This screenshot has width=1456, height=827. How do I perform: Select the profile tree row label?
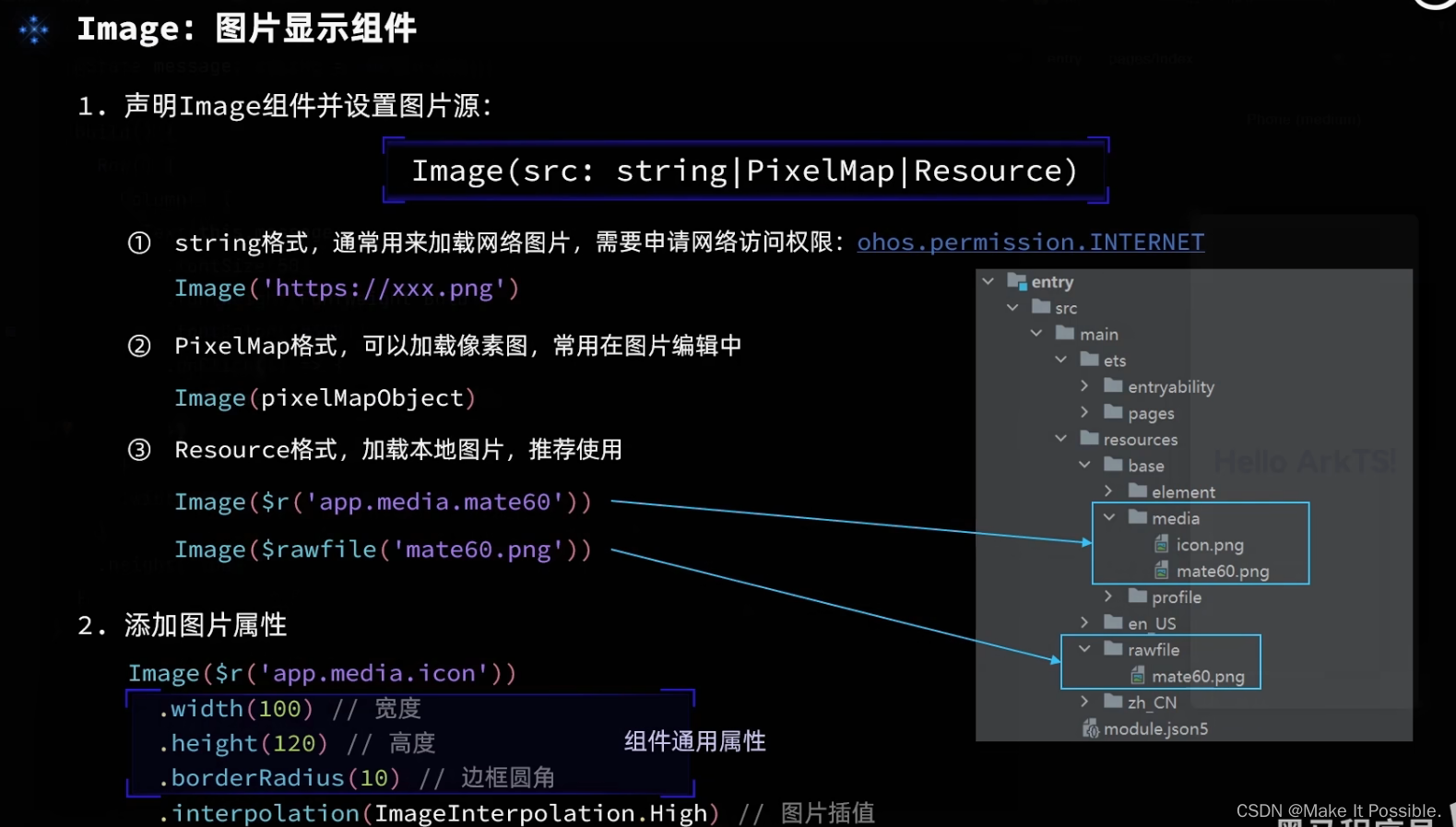click(x=1177, y=597)
